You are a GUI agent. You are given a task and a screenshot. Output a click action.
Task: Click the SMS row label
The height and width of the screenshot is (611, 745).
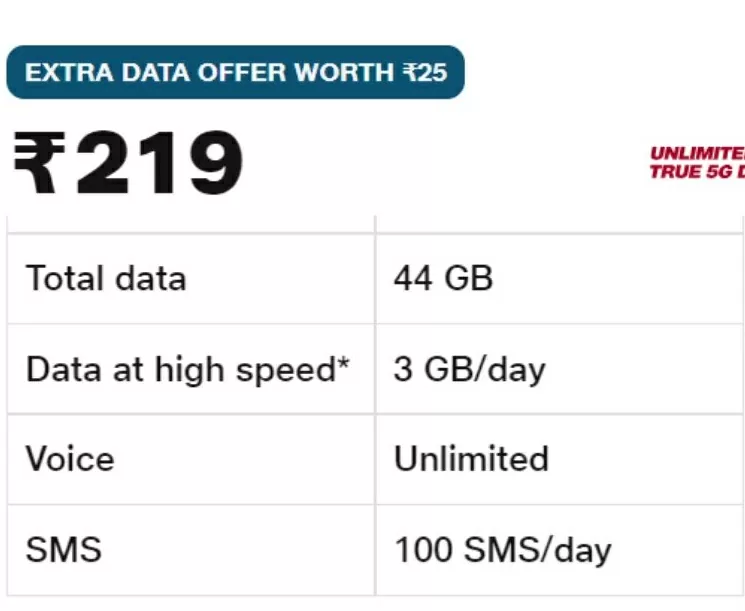(x=64, y=550)
